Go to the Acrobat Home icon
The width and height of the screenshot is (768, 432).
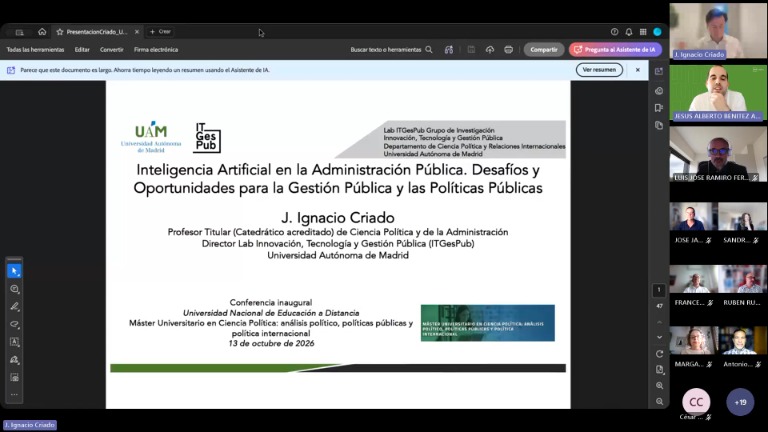coord(42,32)
